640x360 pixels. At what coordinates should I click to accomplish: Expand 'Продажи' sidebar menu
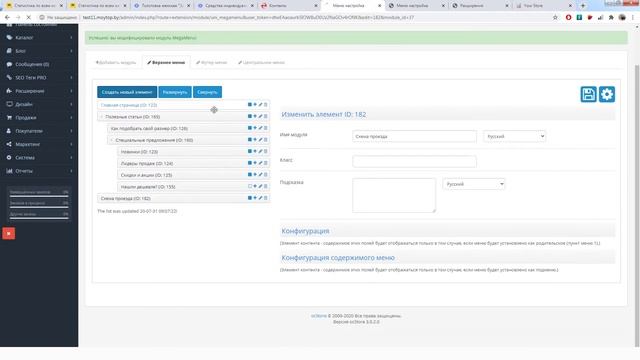click(39, 118)
